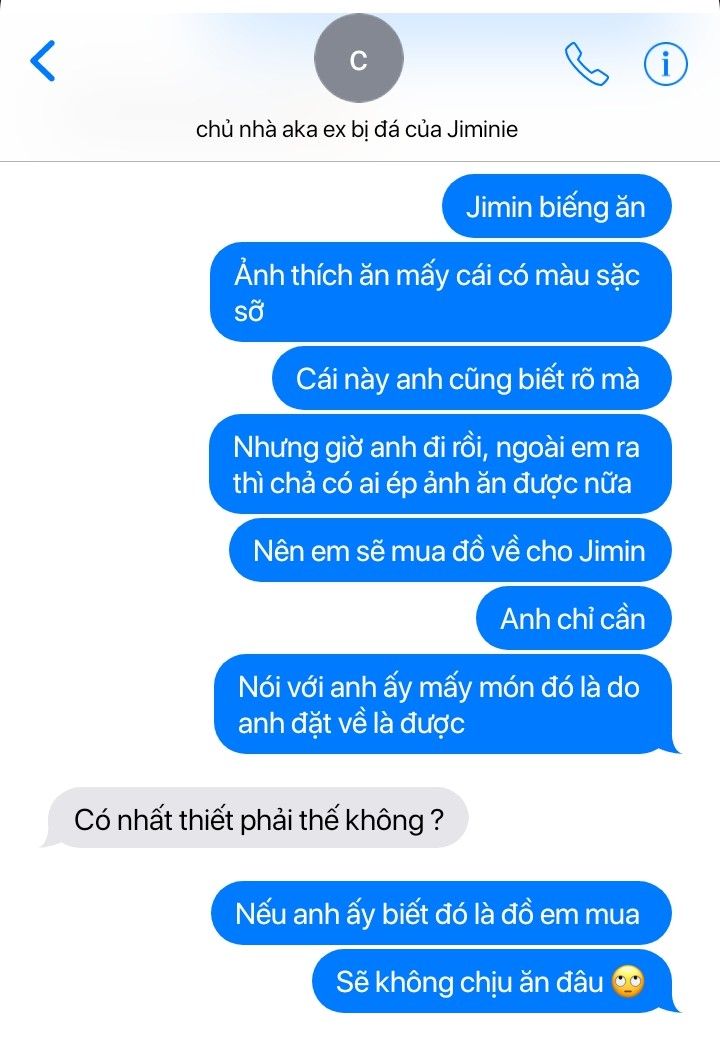The image size is (720, 1041).
Task: Select the "Nếu anh ấy biết đó là đồ em mua" message
Action: 441,913
